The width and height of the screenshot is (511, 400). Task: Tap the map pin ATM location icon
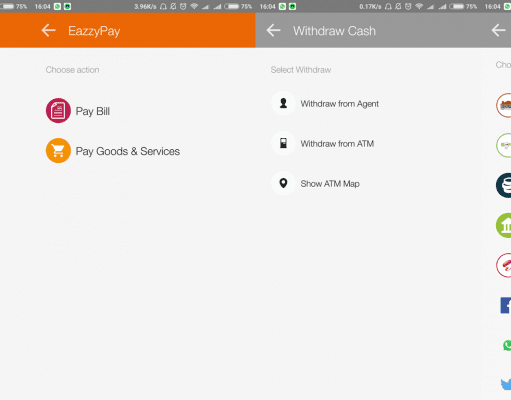click(x=283, y=183)
